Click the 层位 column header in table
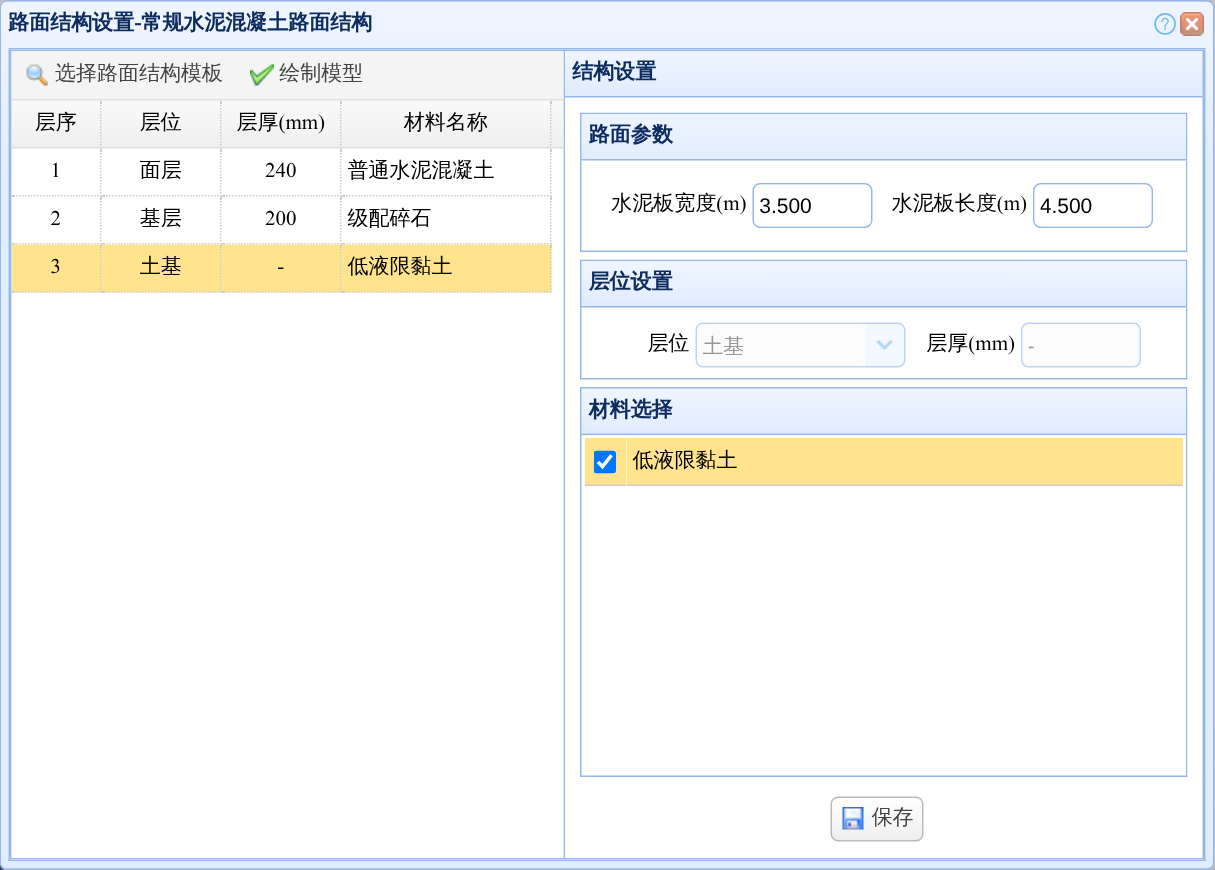Image resolution: width=1215 pixels, height=870 pixels. tap(161, 123)
